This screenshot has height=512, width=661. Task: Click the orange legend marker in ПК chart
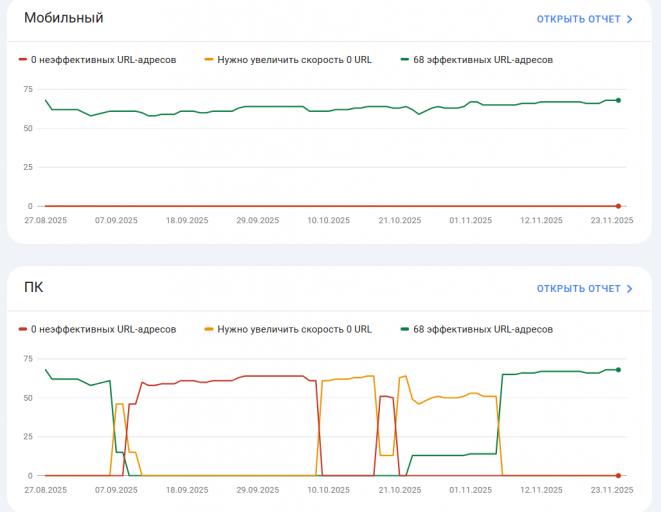[209, 329]
